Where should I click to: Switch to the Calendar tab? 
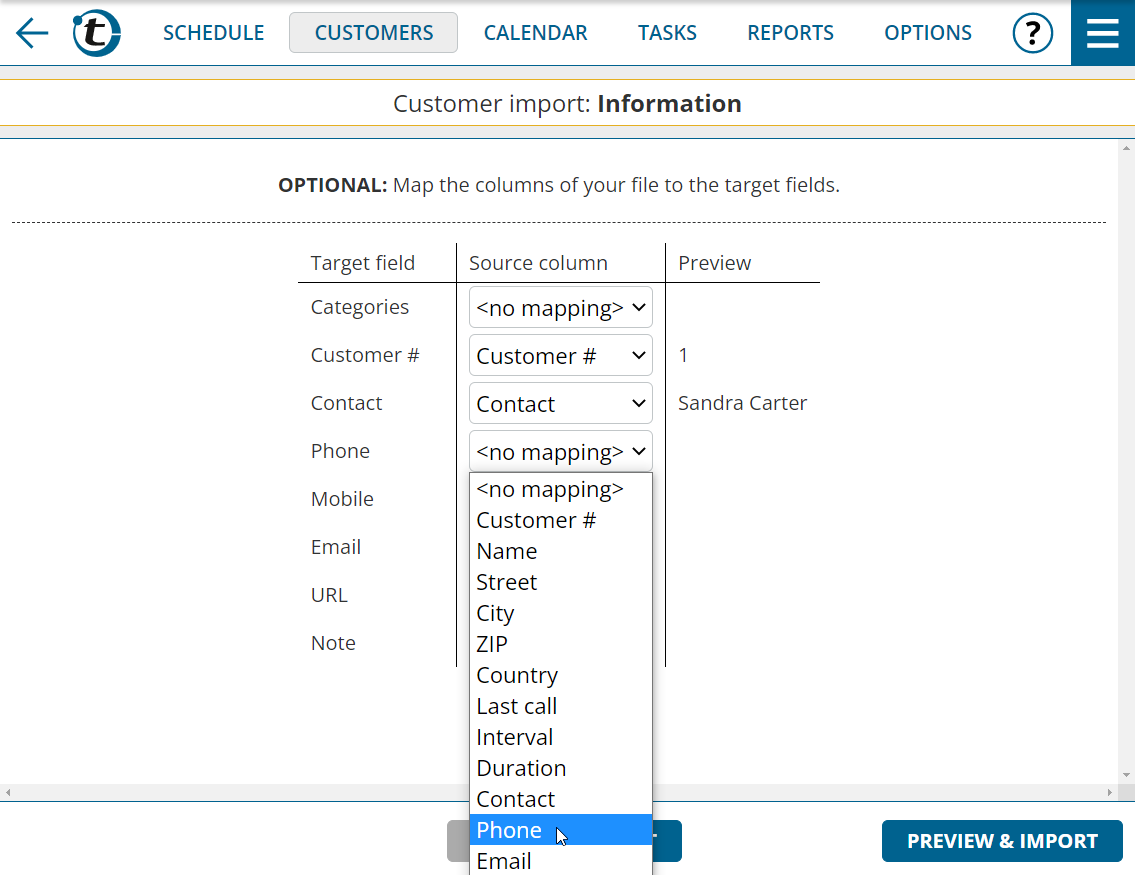click(535, 33)
